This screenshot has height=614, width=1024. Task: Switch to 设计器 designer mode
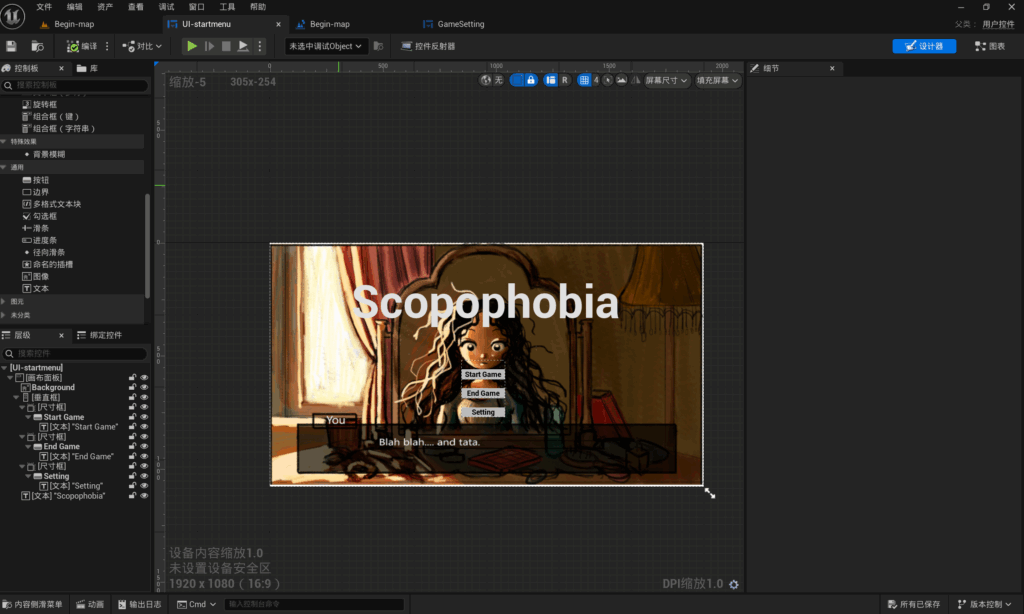924,46
